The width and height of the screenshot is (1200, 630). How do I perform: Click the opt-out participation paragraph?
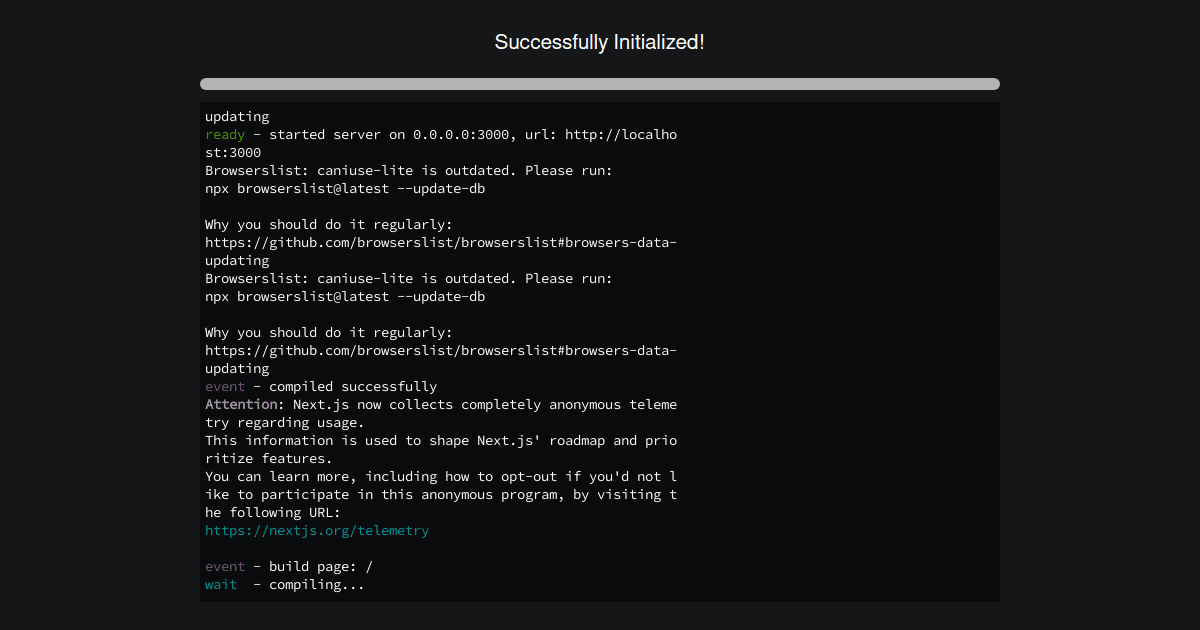[x=440, y=494]
